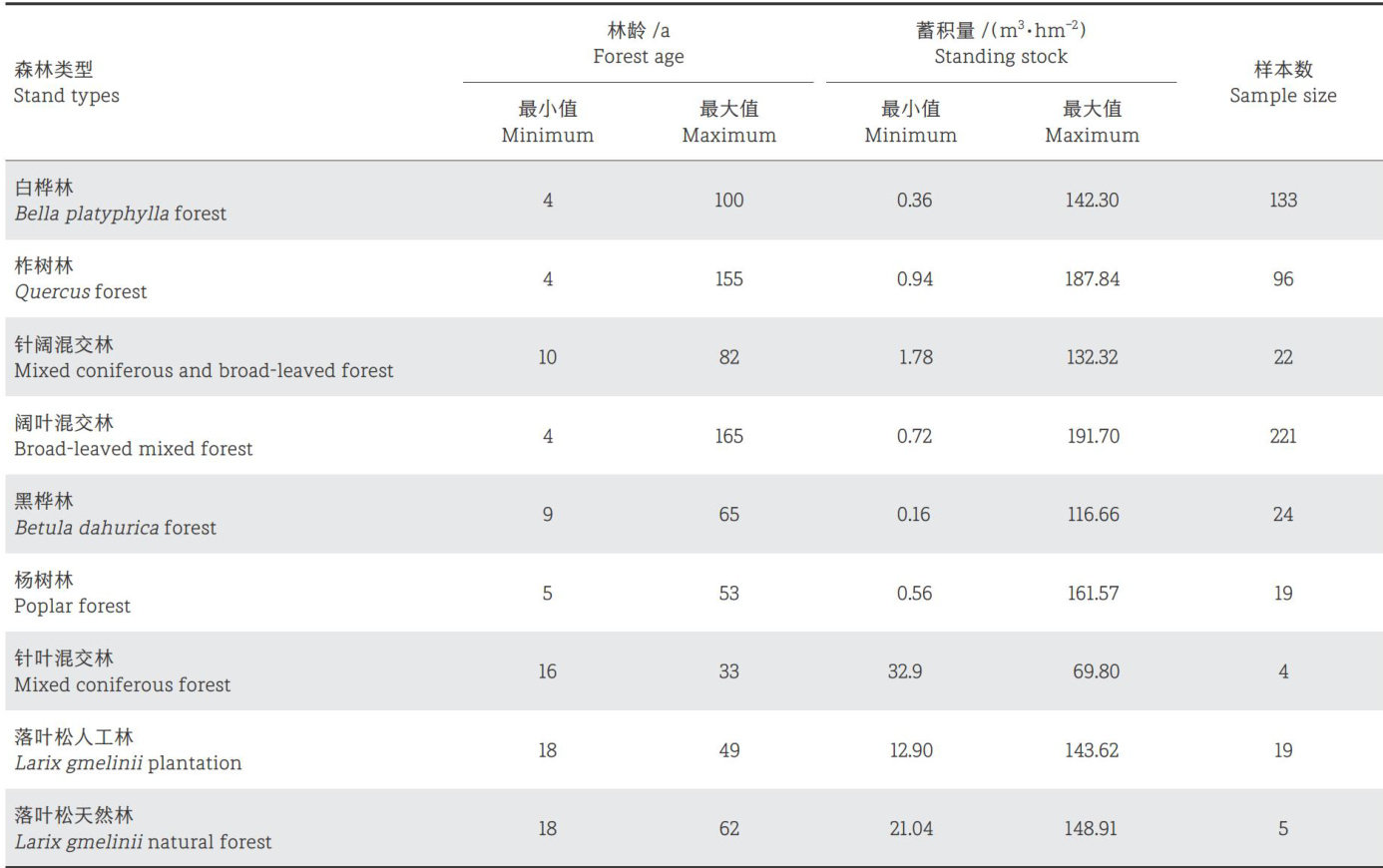Screen dimensions: 1383x868
Task: Click the maximum standing stock value 191.70
Action: point(1093,436)
